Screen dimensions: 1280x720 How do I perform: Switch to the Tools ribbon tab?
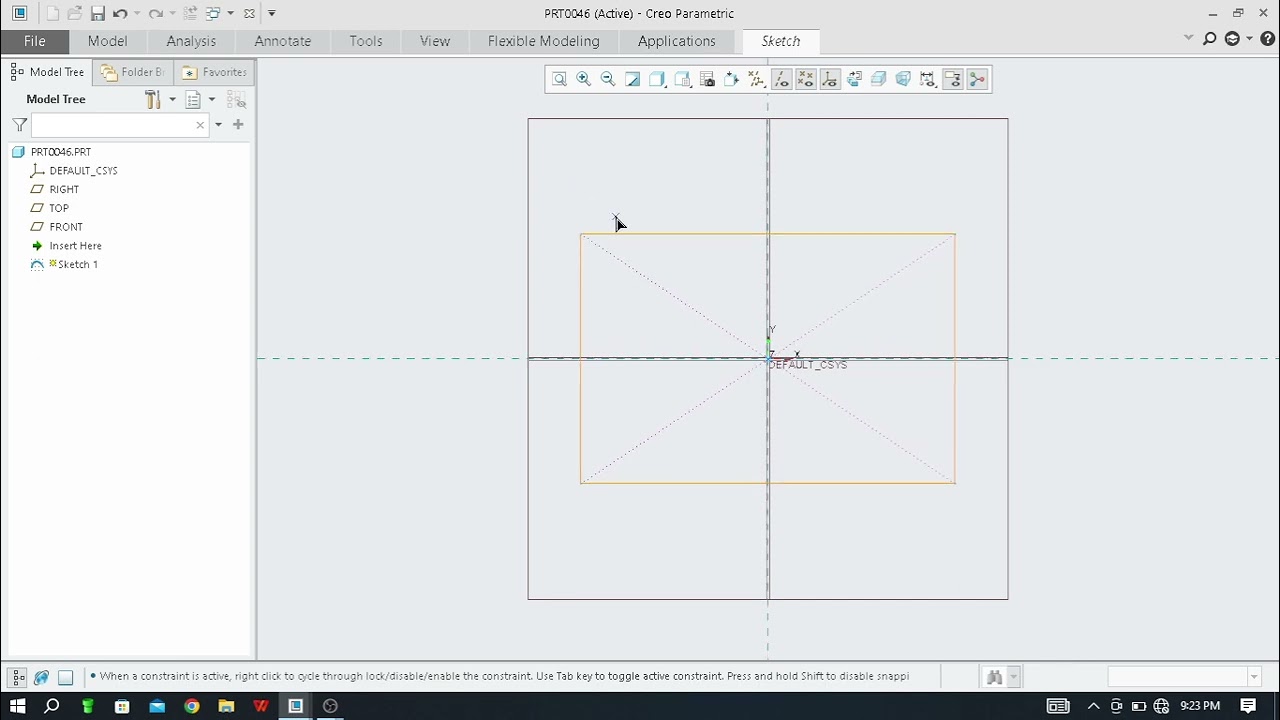[x=366, y=41]
